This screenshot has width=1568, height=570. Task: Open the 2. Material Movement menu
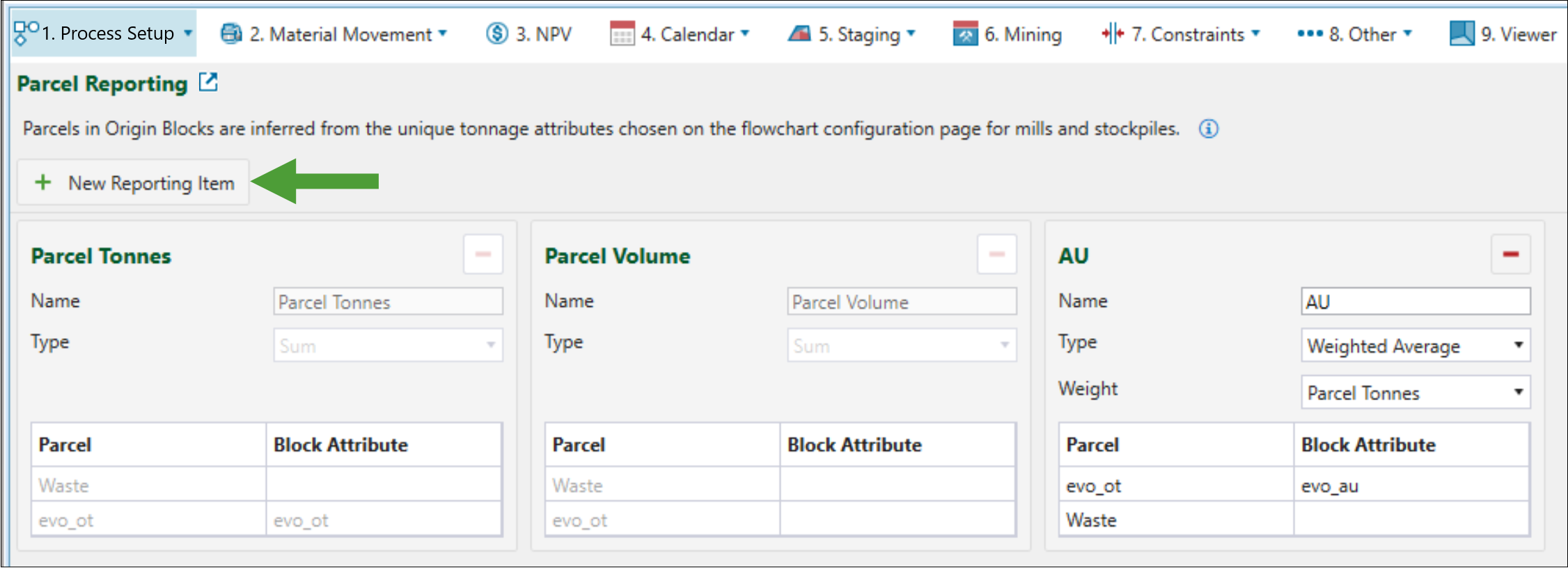coord(348,33)
